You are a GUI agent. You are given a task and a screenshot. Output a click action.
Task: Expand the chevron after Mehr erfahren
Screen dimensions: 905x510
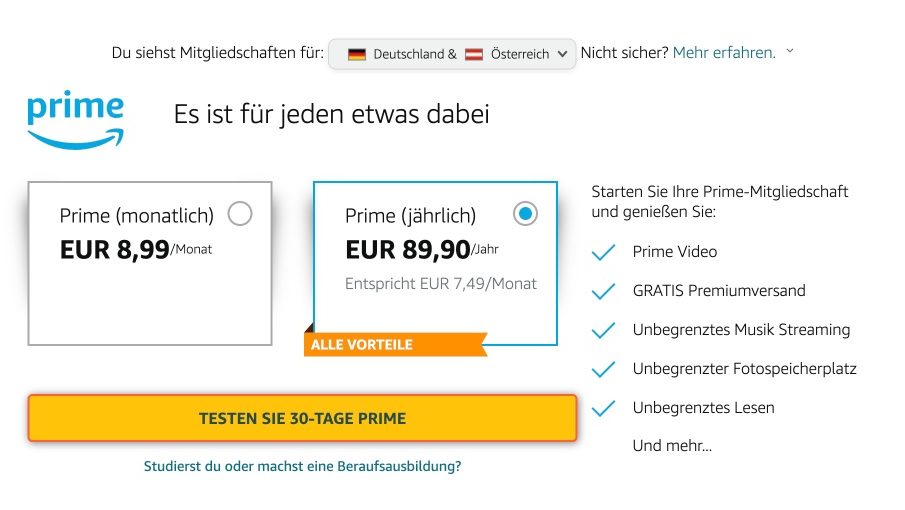click(x=790, y=50)
